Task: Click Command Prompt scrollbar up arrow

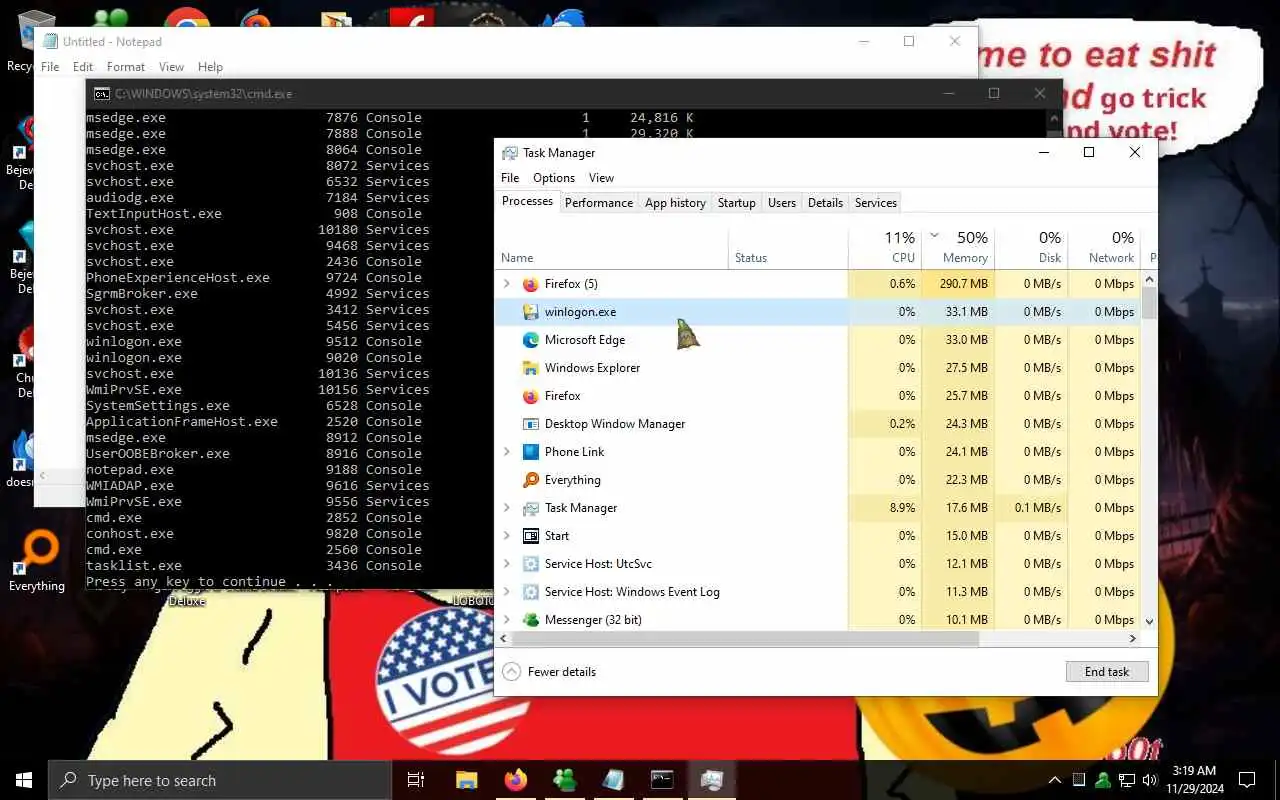Action: 1053,118
